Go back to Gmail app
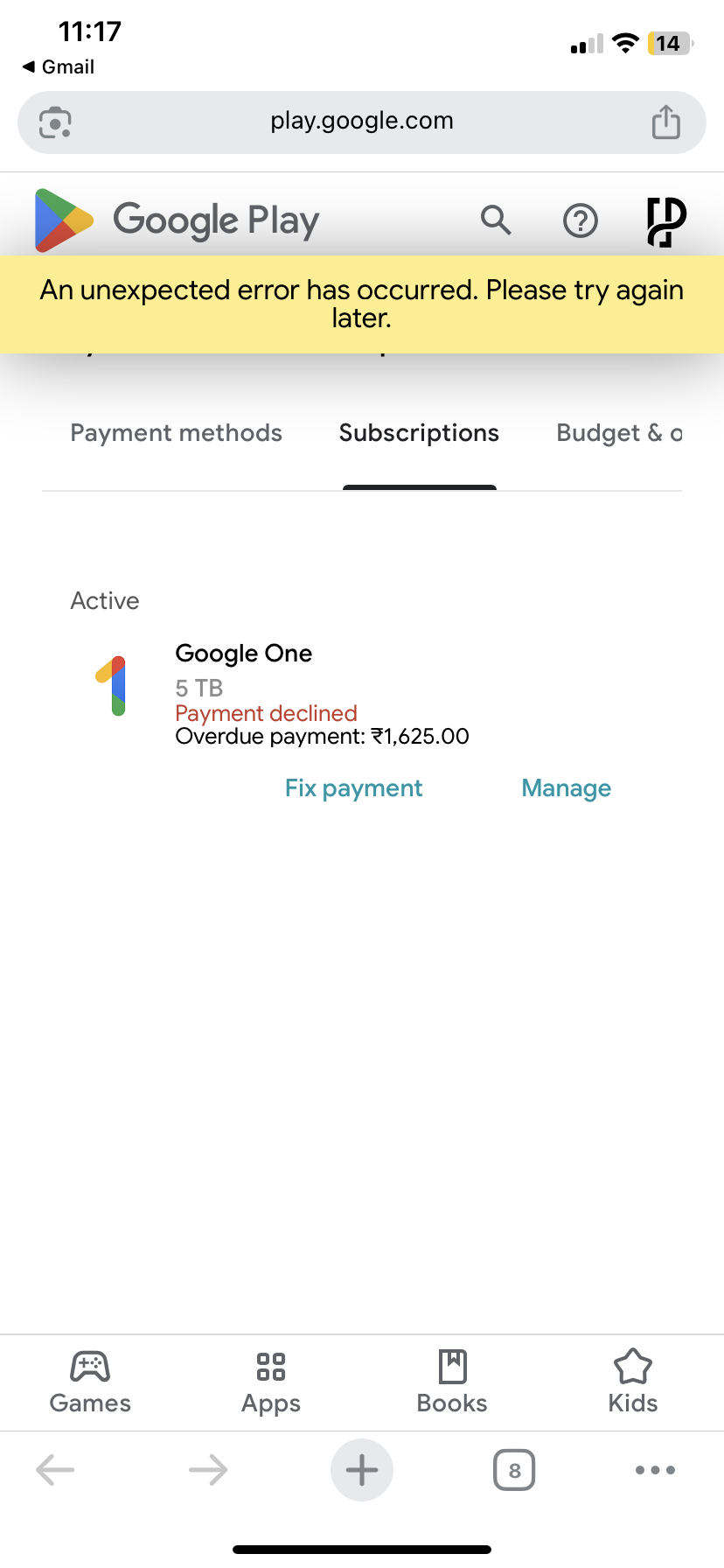 [59, 67]
